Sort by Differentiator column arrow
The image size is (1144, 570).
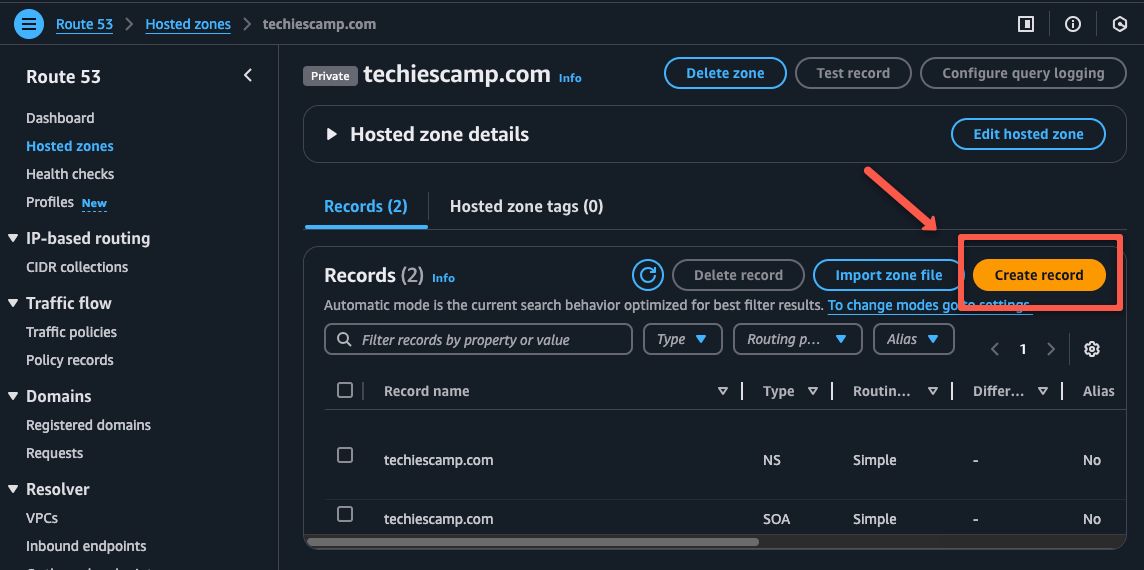point(1043,391)
